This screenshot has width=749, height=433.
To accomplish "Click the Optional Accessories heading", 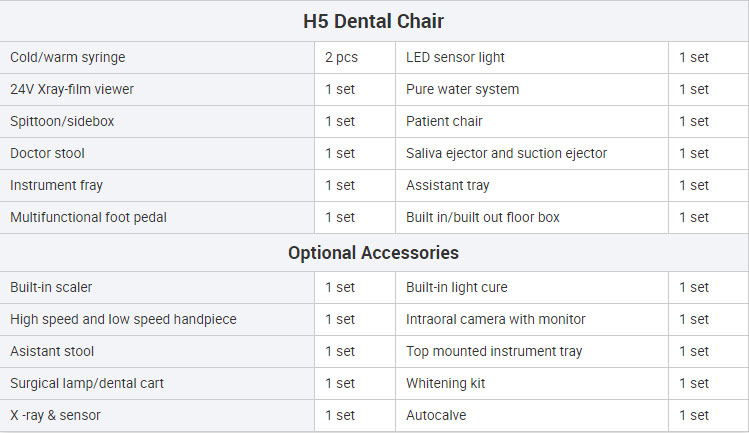I will (x=374, y=253).
